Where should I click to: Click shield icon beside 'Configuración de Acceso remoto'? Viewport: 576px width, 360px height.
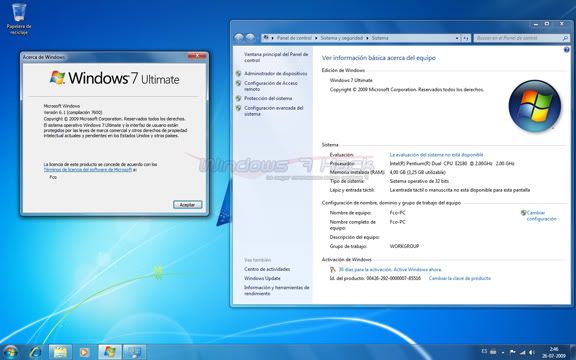238,83
